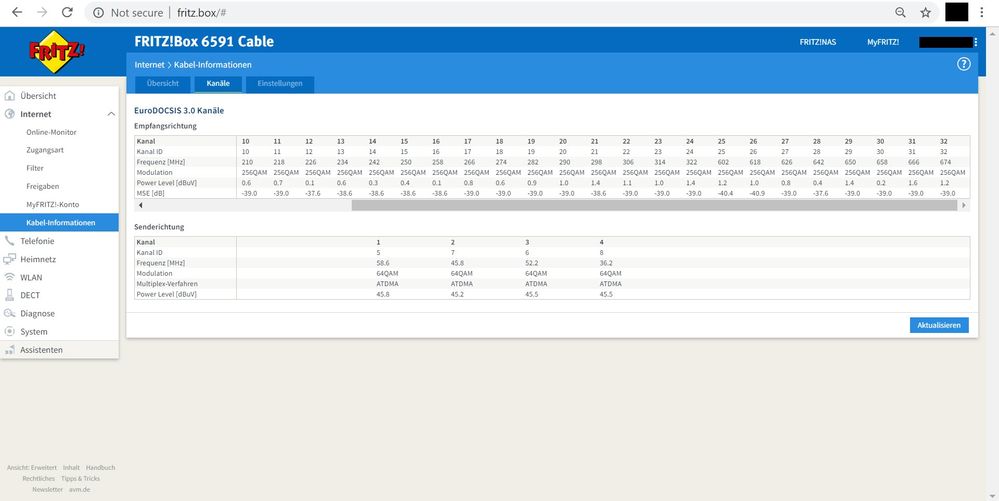Click EuroDOCSIS 3.0 Kanäle heading
Viewport: 999px width, 501px height.
(x=179, y=110)
